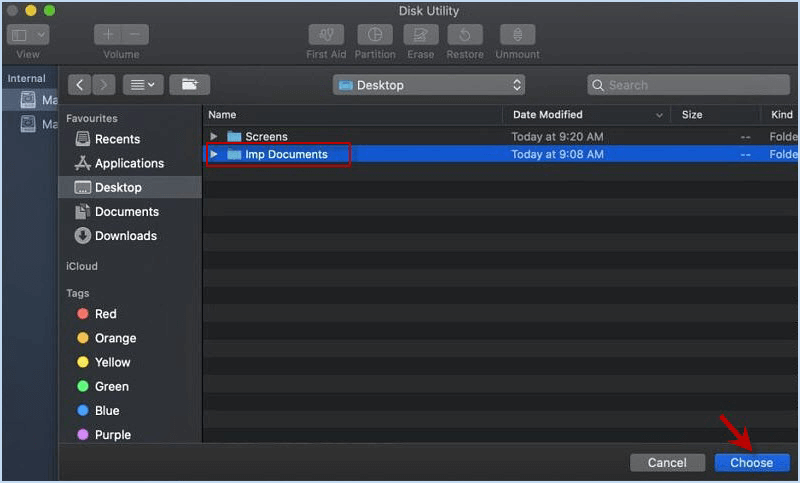Click the Downloads sidebar icon
The width and height of the screenshot is (800, 483).
pyautogui.click(x=83, y=236)
